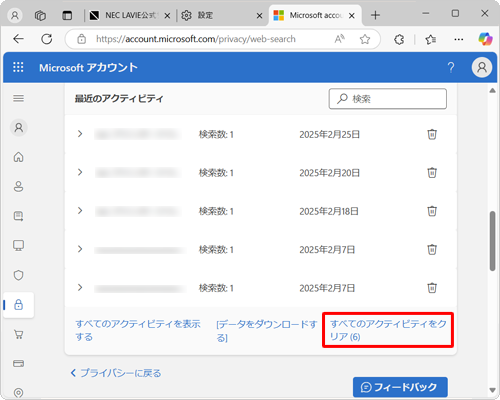Viewport: 500px width, 400px height.
Task: Open the Workspaces icon
Action: (x=40, y=15)
